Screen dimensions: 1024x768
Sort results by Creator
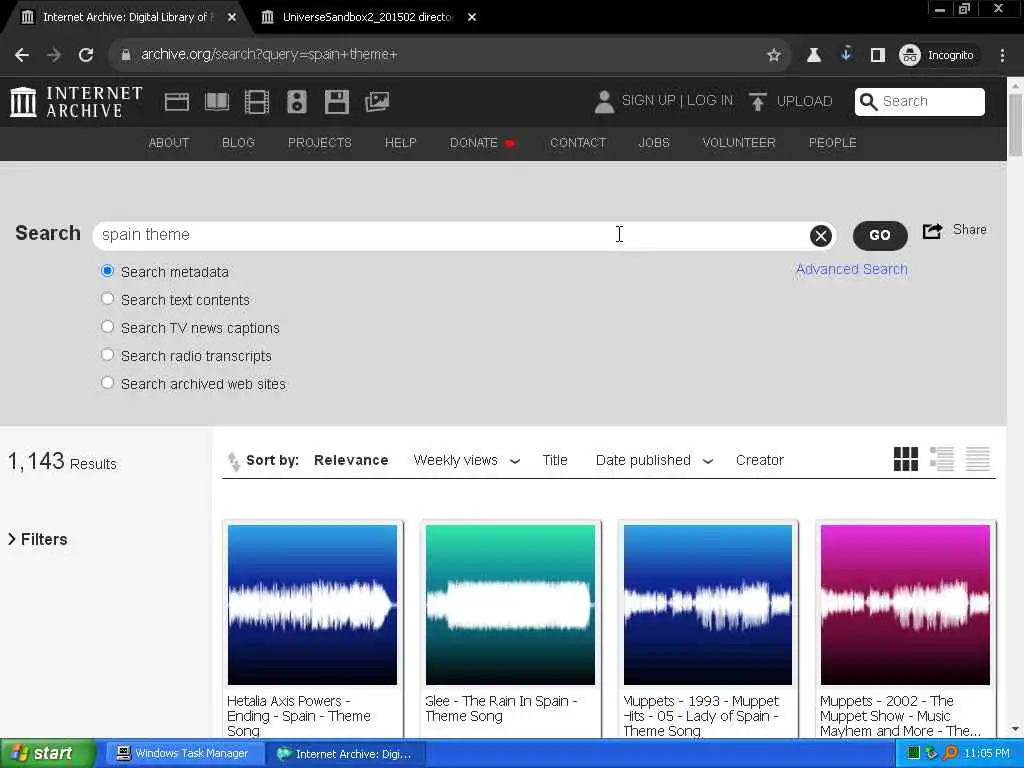point(760,460)
